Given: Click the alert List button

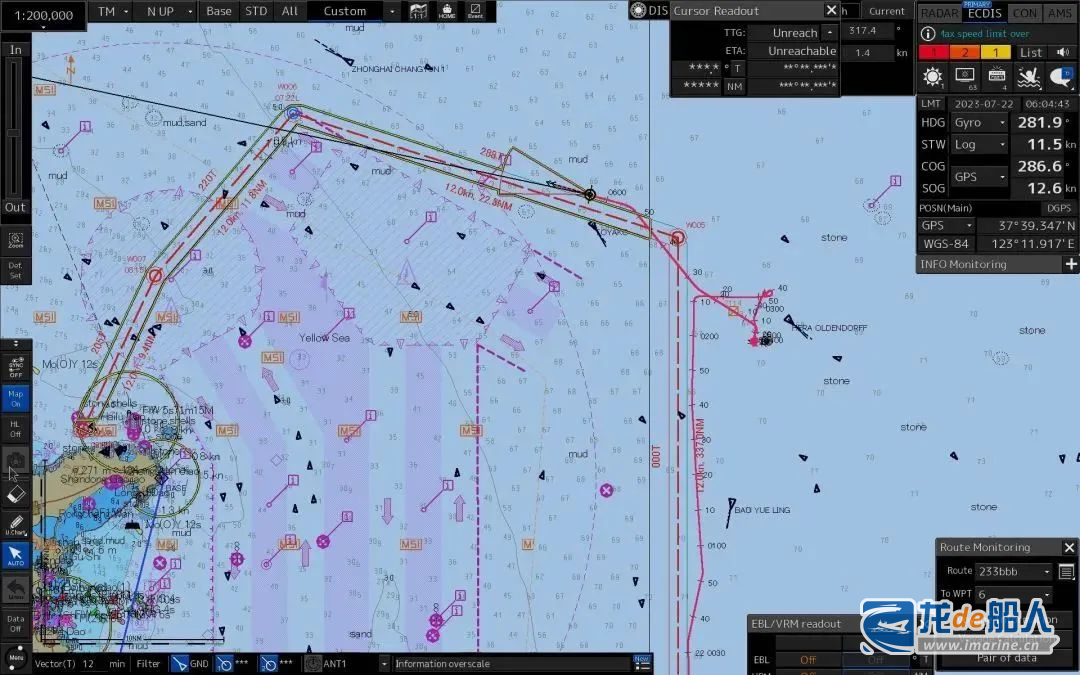Looking at the screenshot, I should [1031, 52].
